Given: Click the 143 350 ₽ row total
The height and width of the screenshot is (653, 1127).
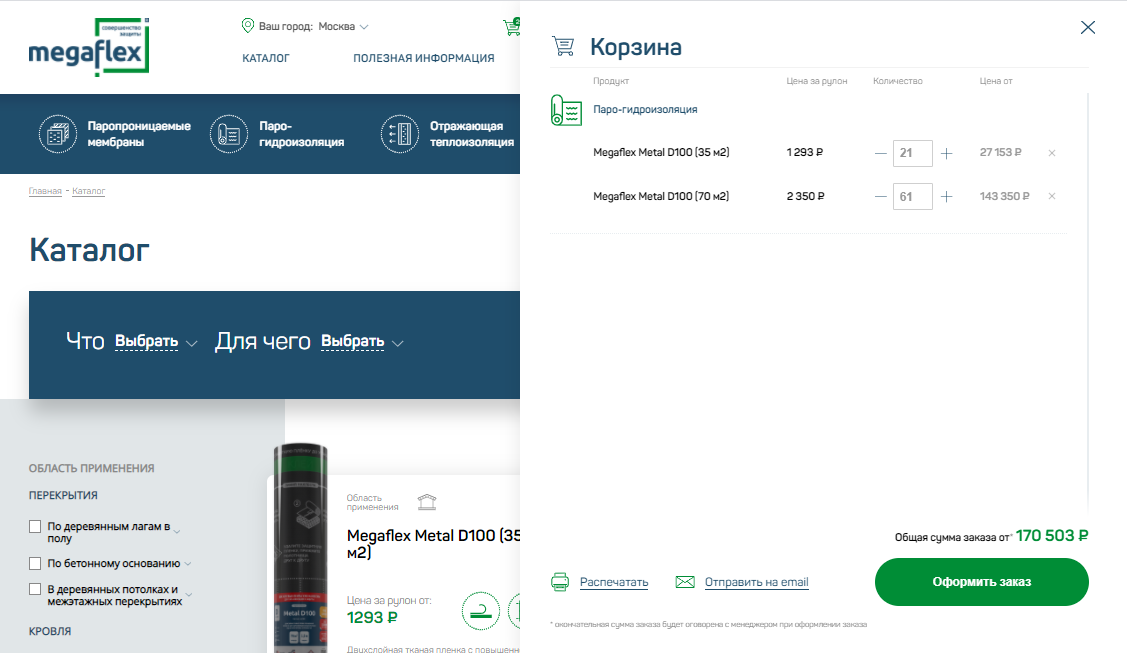Looking at the screenshot, I should (1004, 196).
